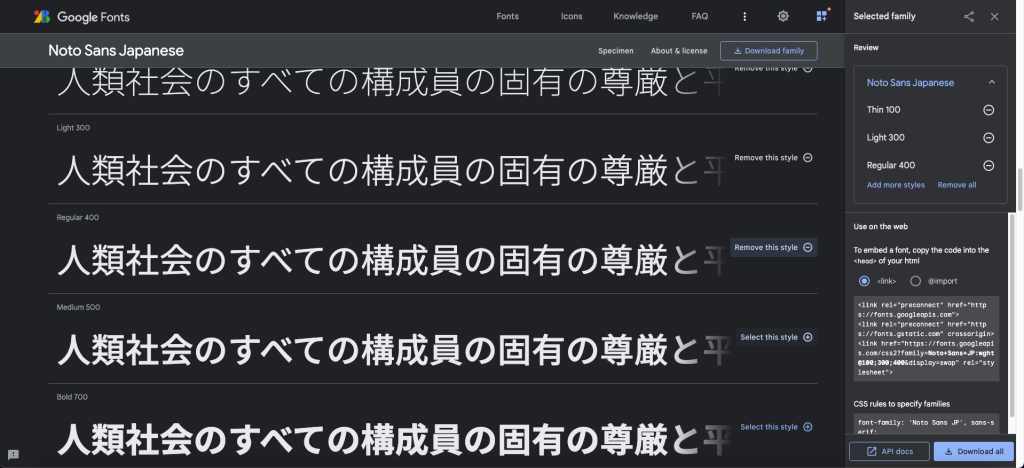The width and height of the screenshot is (1024, 468).
Task: Open the selected families grid icon
Action: [822, 16]
